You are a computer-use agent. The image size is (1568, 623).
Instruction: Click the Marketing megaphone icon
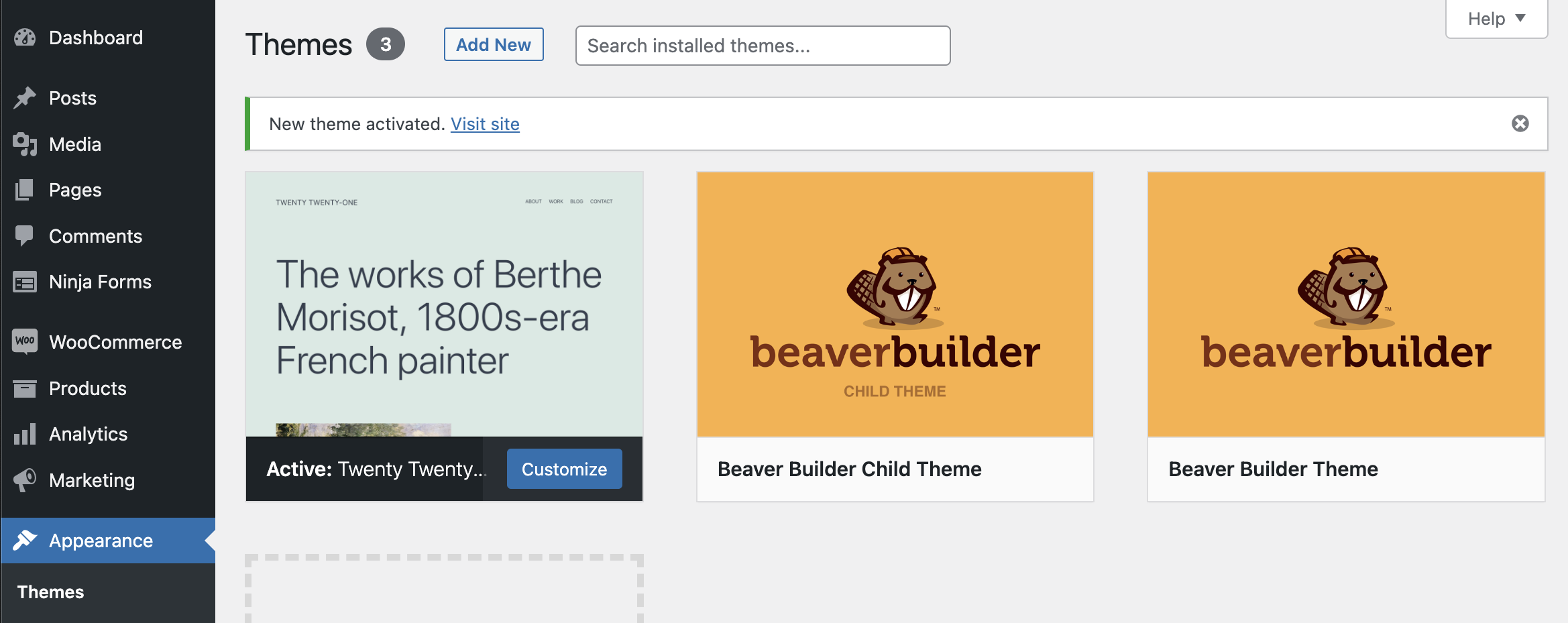[x=25, y=480]
